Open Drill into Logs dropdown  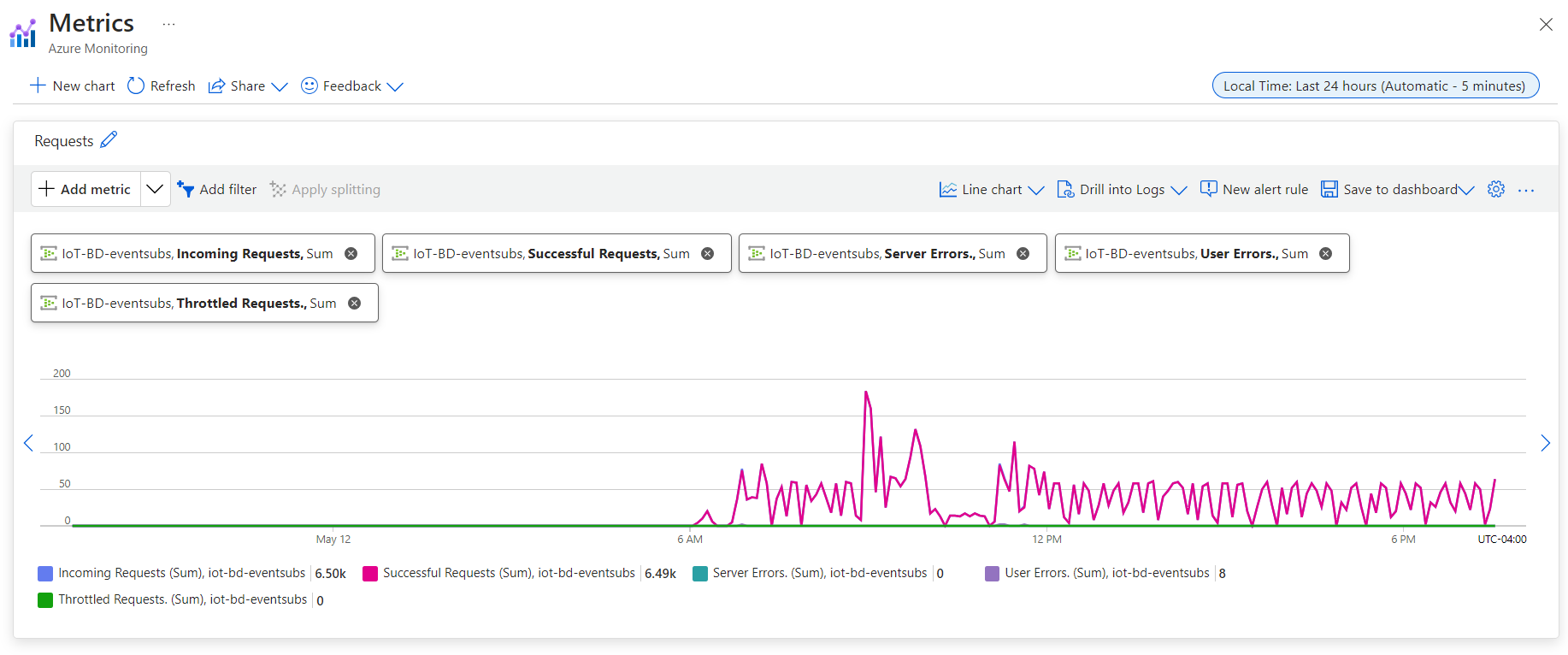click(x=1122, y=189)
